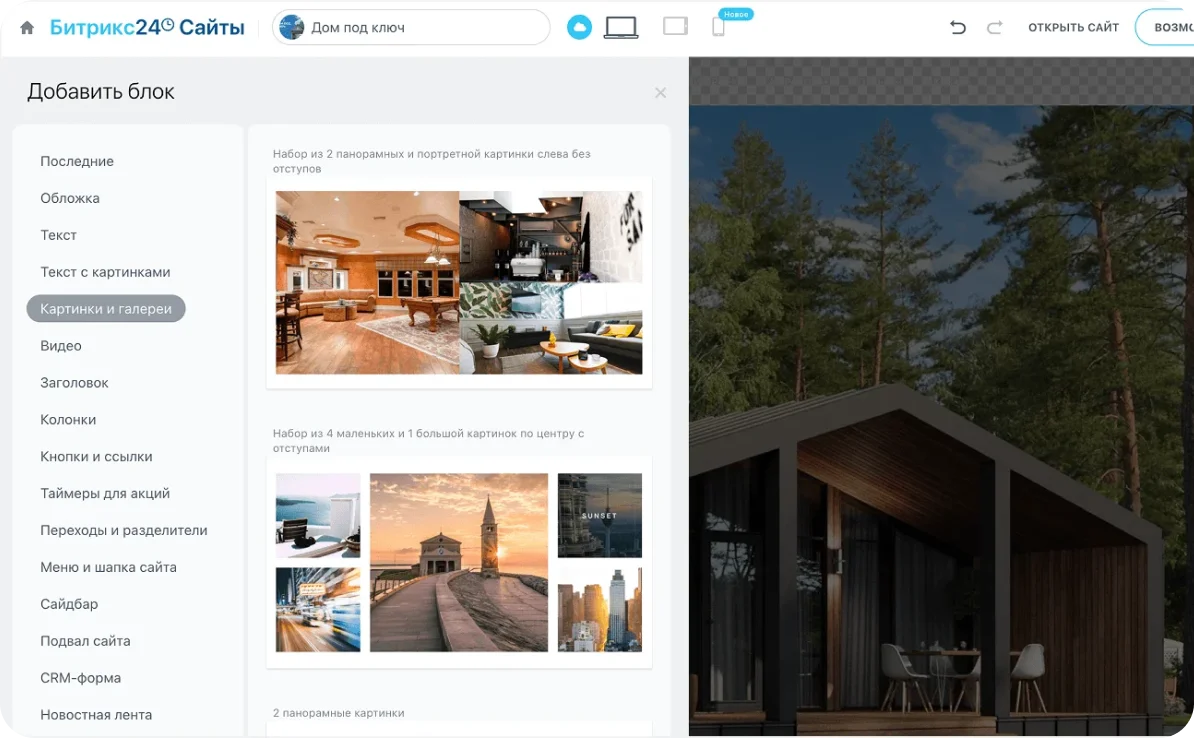Image resolution: width=1194 pixels, height=738 pixels.
Task: Open the site selector Дом под ключ
Action: [x=411, y=27]
